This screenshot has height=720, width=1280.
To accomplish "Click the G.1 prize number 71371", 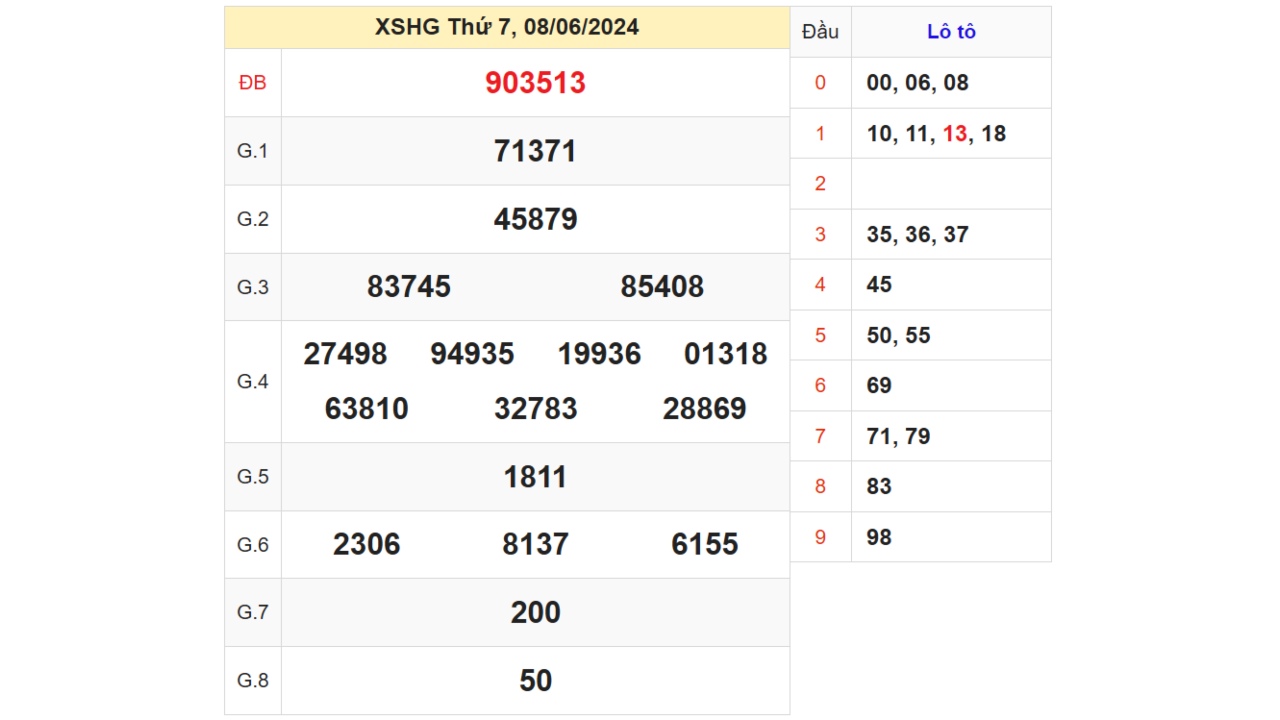I will pos(535,151).
